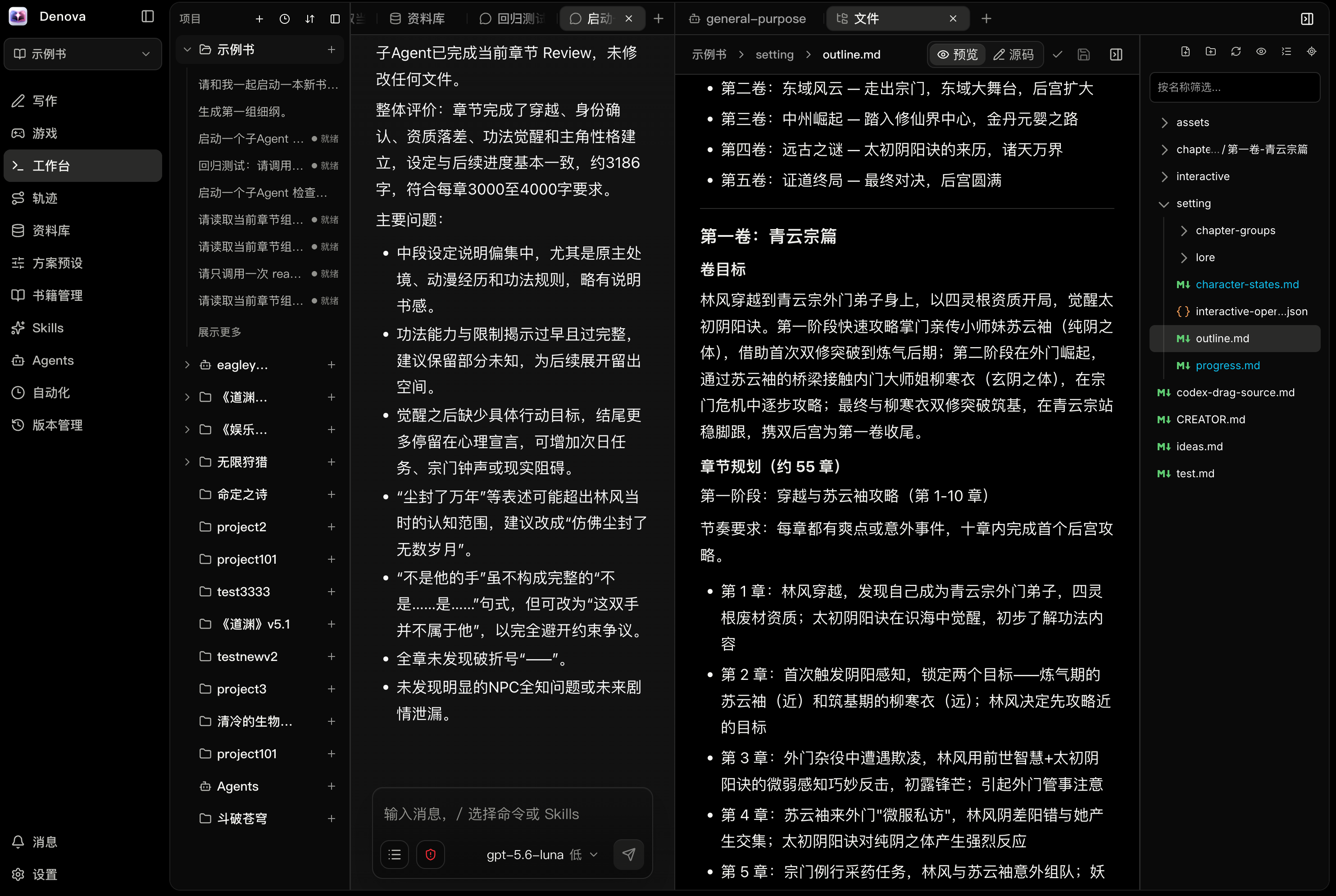The image size is (1336, 896).
Task: Switch to 源码 source mode
Action: [x=1013, y=54]
